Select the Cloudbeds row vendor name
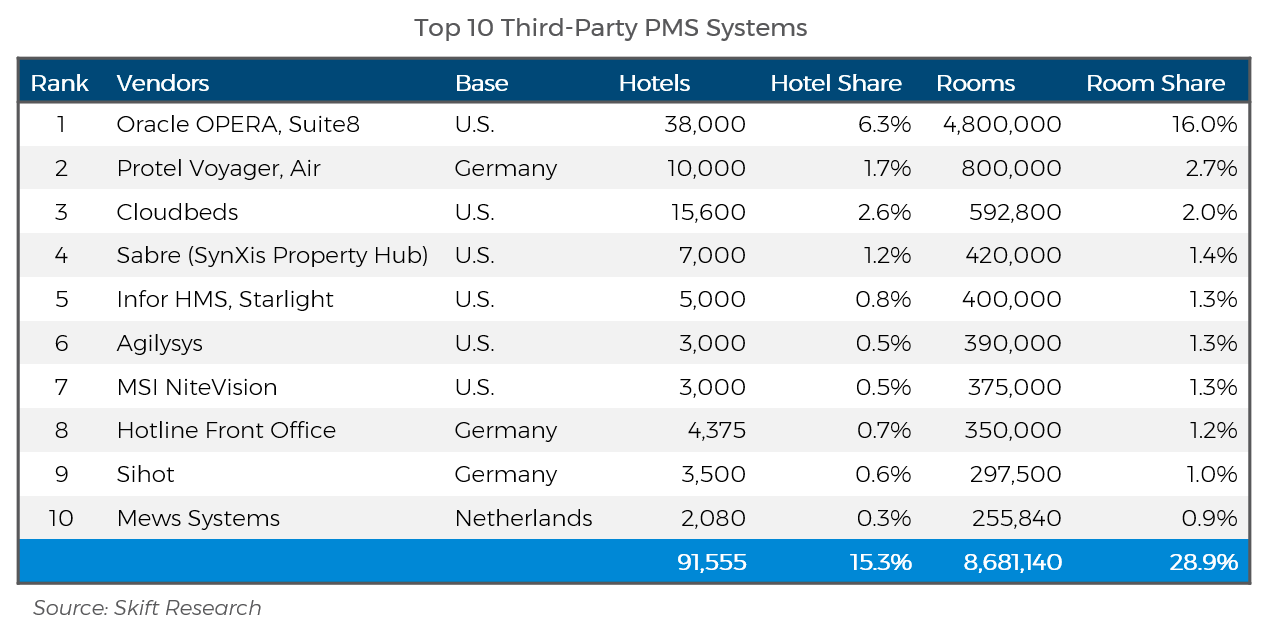 [177, 212]
